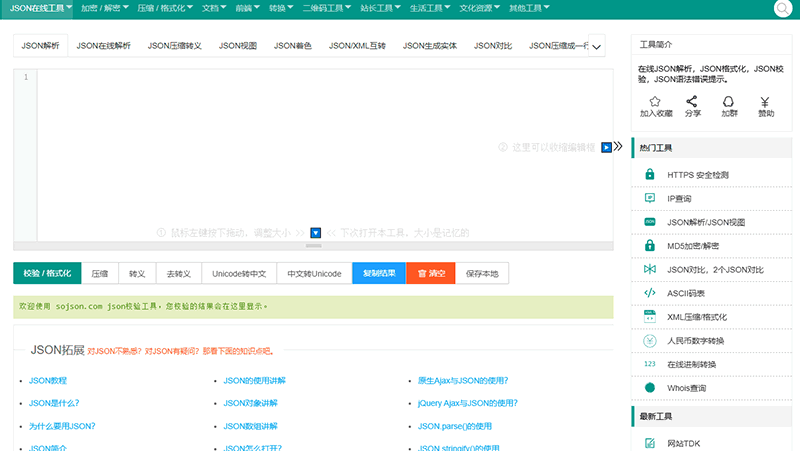Image resolution: width=800 pixels, height=451 pixels.
Task: Click the Whois查询 green circle icon
Action: [x=649, y=388]
